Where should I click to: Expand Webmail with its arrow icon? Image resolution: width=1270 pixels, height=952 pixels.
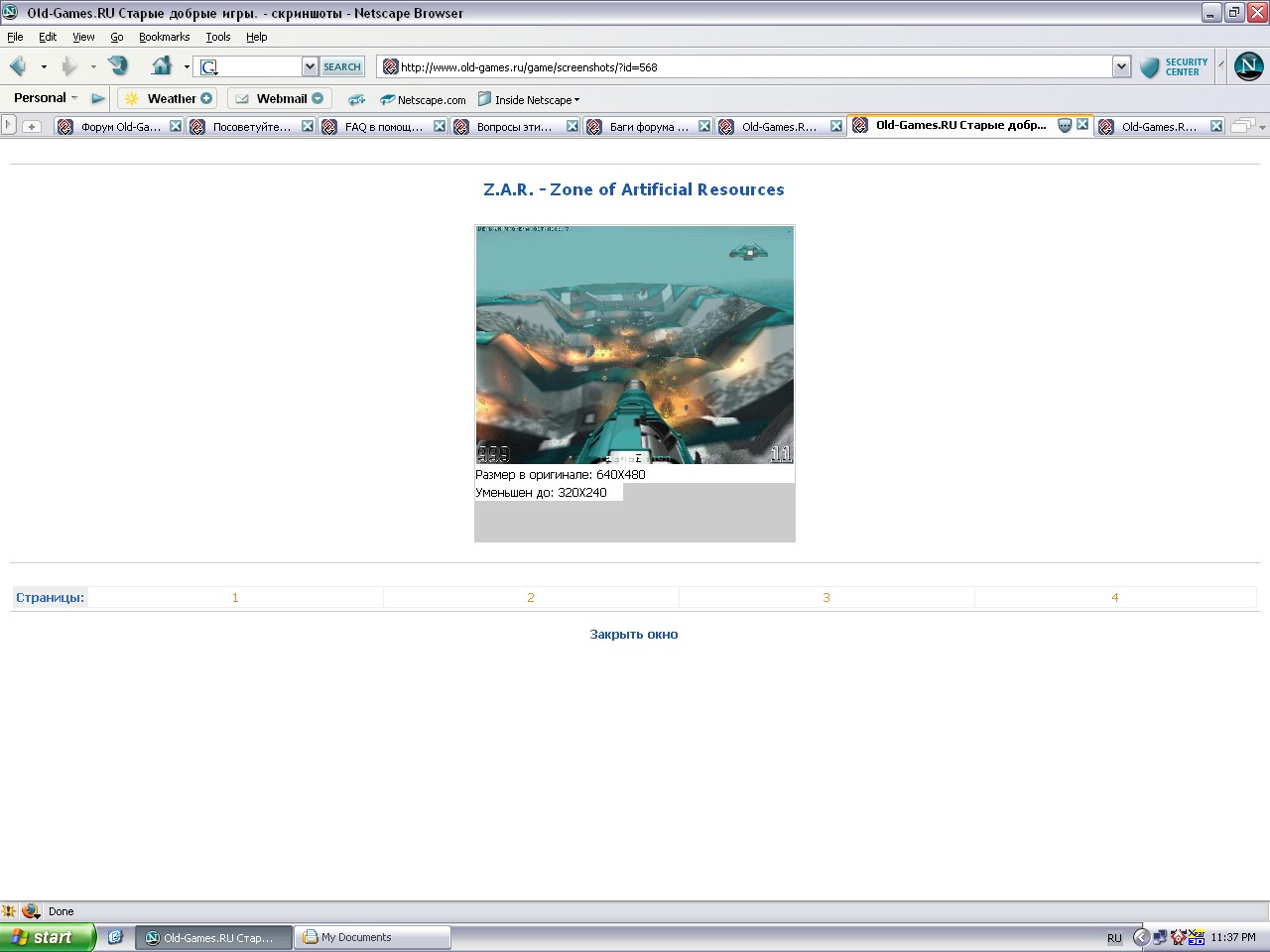(317, 98)
